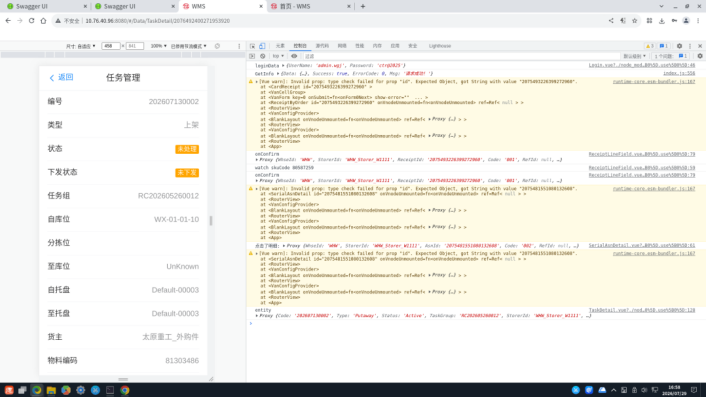Click task number 202607130002

point(174,102)
